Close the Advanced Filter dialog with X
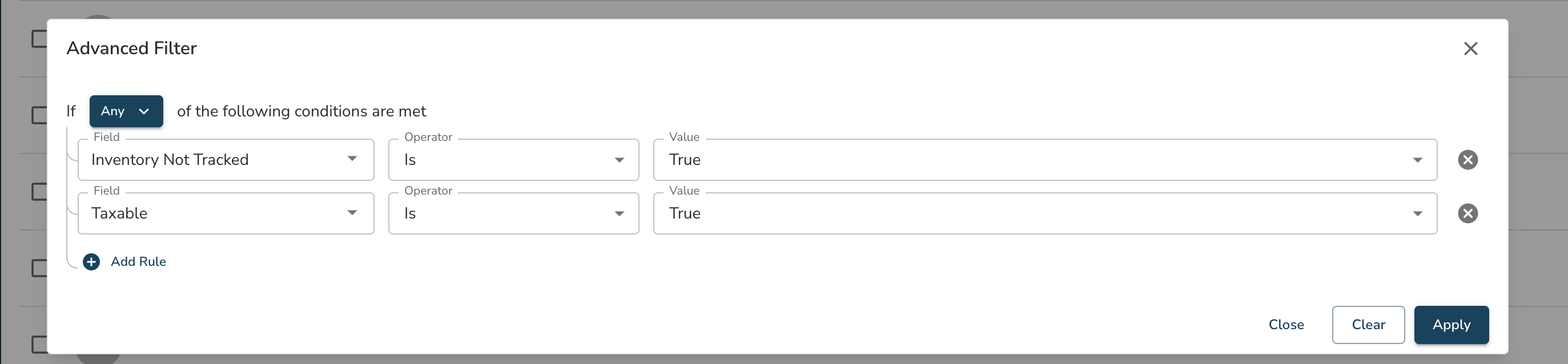1568x364 pixels. (x=1470, y=48)
